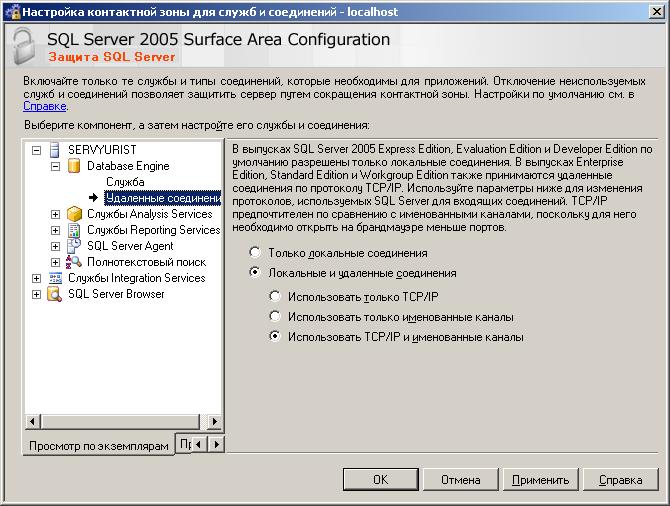Click the Применить button
Viewport: 670px width, 506px height.
pos(541,480)
